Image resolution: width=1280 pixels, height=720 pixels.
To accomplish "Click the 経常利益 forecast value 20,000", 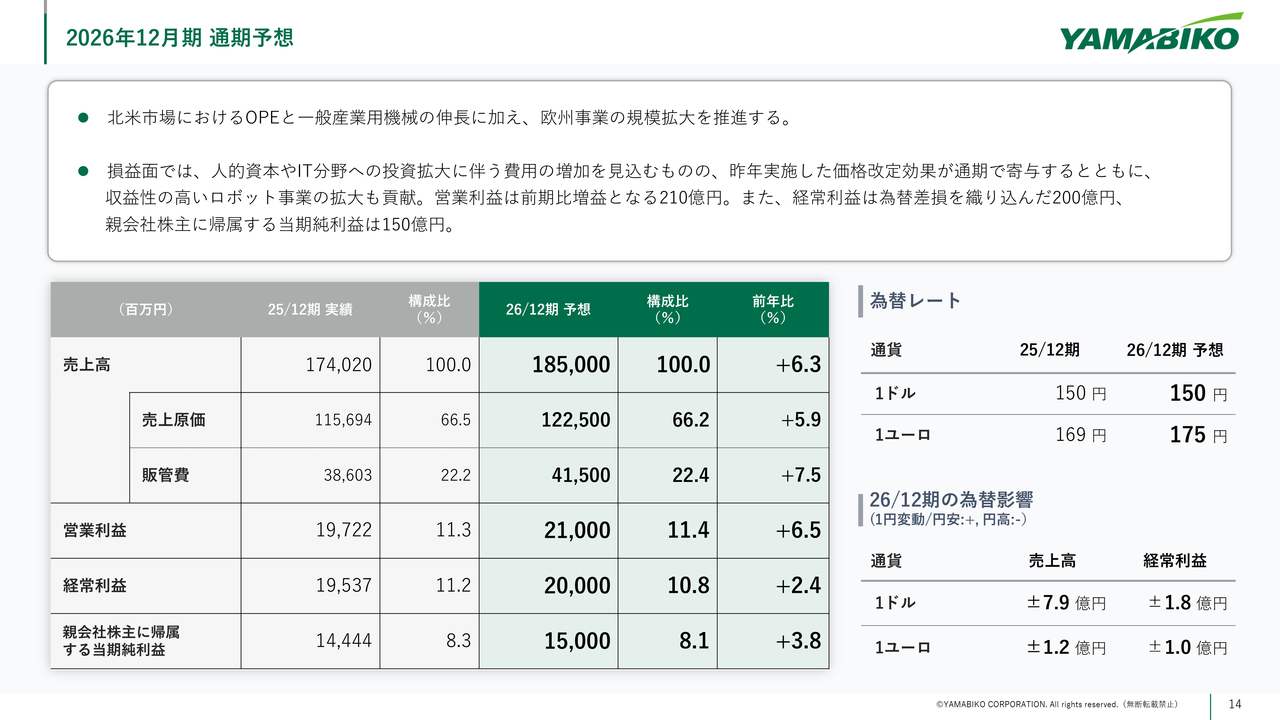I will [x=577, y=586].
